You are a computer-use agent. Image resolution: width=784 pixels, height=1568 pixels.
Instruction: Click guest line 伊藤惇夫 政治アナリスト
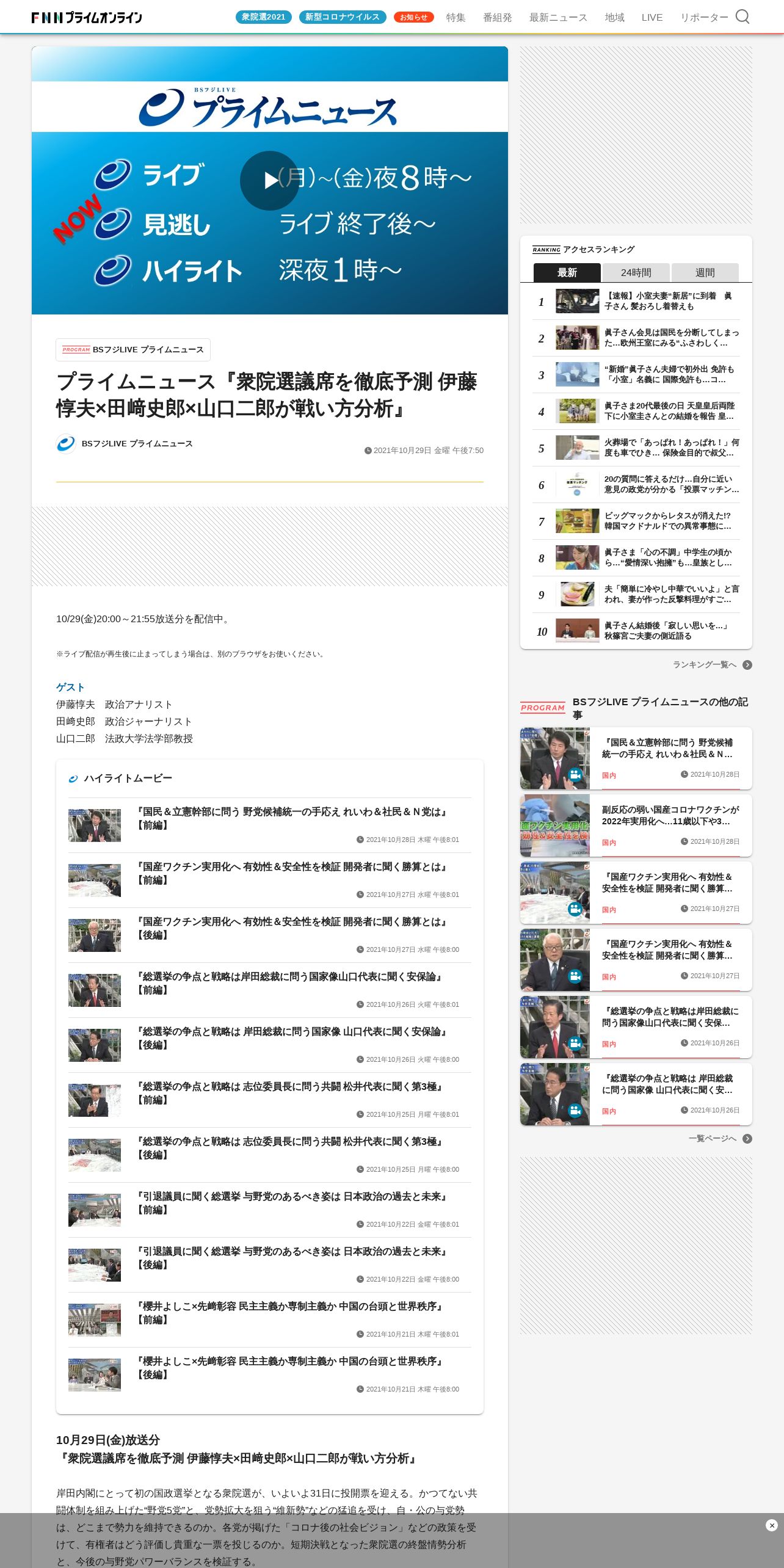(x=114, y=705)
